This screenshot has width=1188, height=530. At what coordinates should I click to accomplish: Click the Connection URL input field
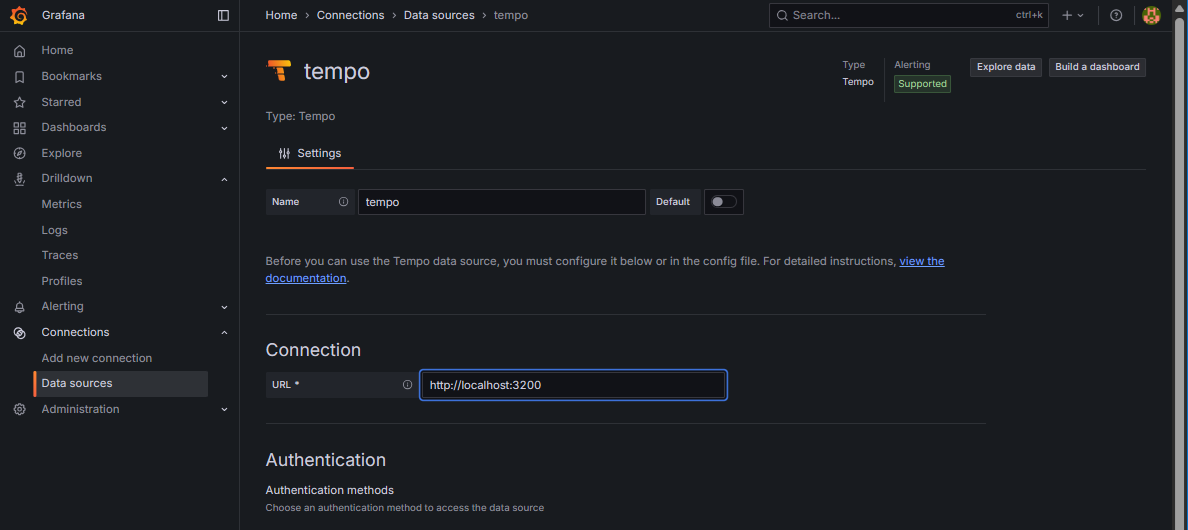click(x=573, y=385)
